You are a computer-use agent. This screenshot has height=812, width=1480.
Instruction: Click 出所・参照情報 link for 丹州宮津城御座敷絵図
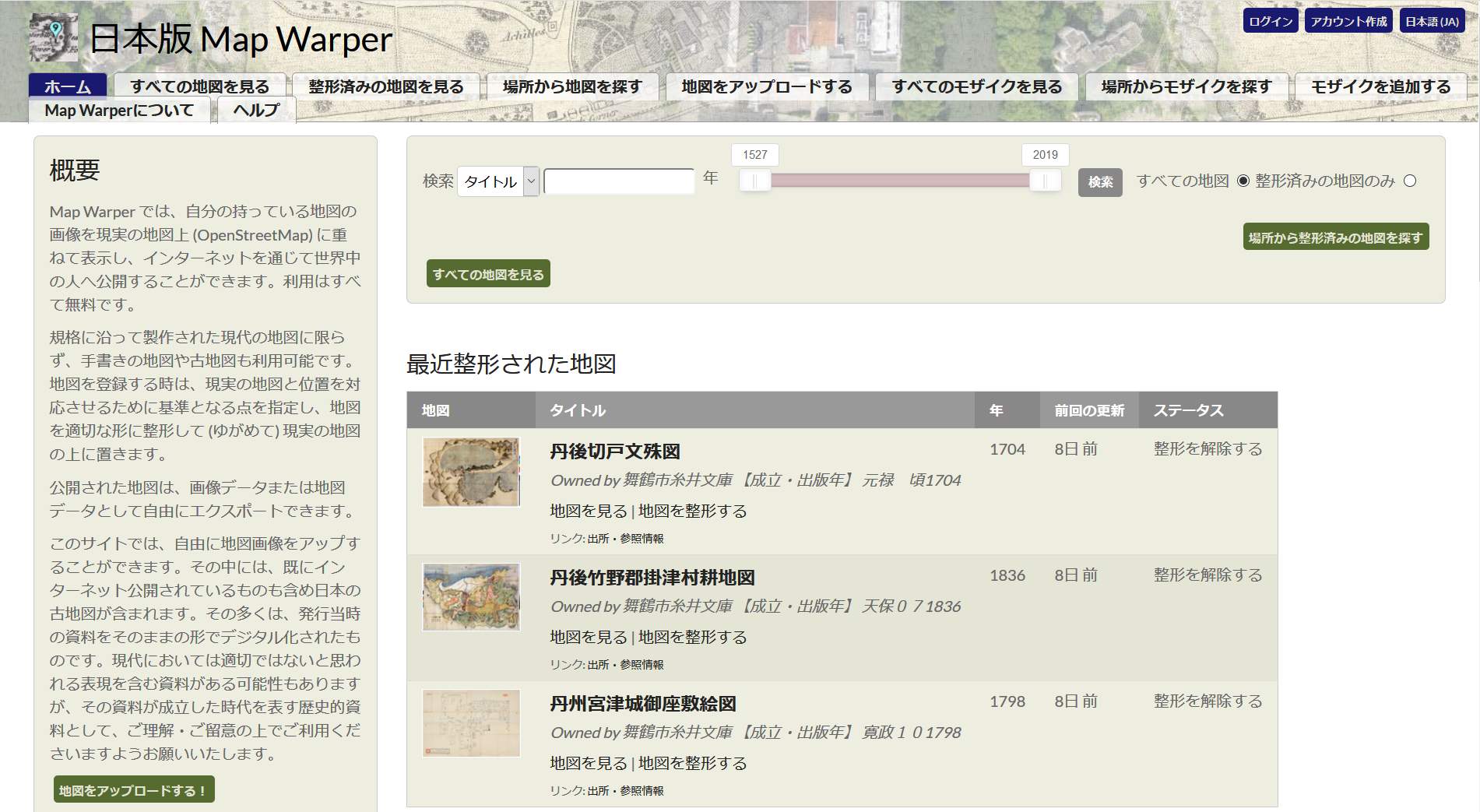point(626,791)
